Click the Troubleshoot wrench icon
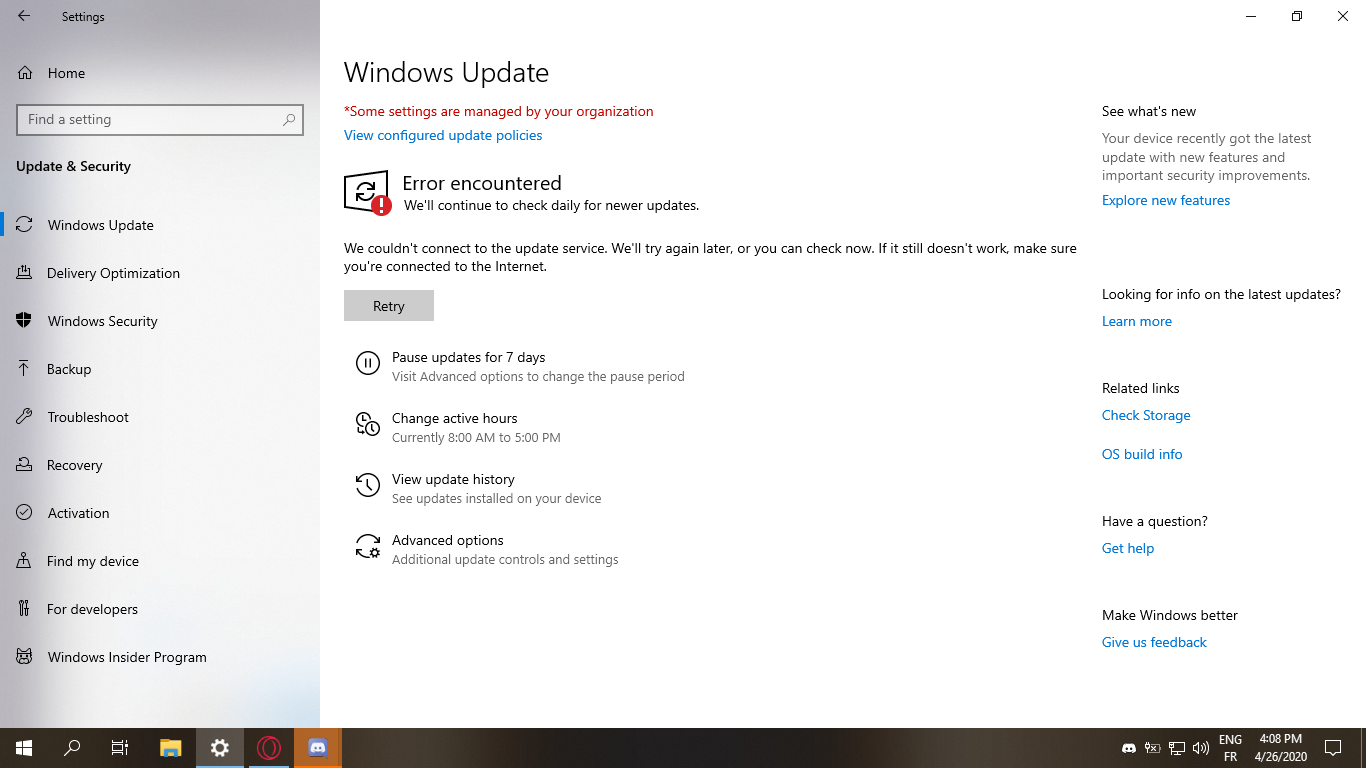This screenshot has height=768, width=1366. (x=24, y=417)
